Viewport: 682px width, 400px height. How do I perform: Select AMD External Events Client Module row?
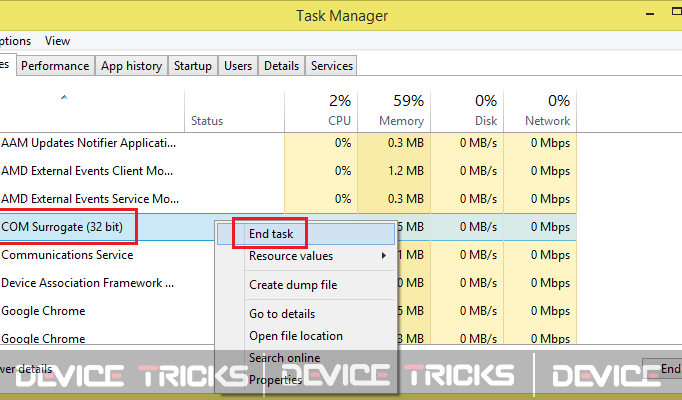(288, 171)
